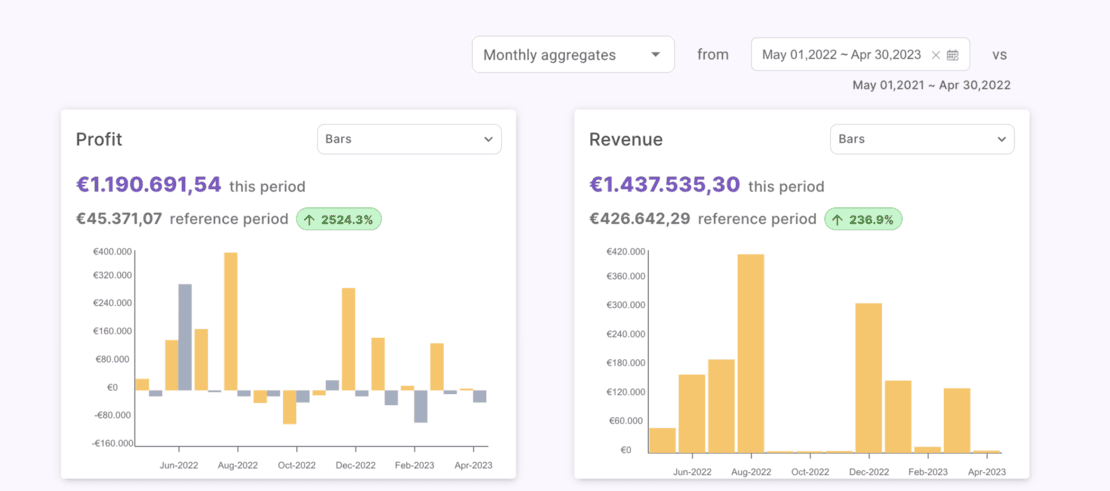This screenshot has height=491, width=1110.
Task: Select the Aug-2022 bar in Revenue chart
Action: pos(751,353)
